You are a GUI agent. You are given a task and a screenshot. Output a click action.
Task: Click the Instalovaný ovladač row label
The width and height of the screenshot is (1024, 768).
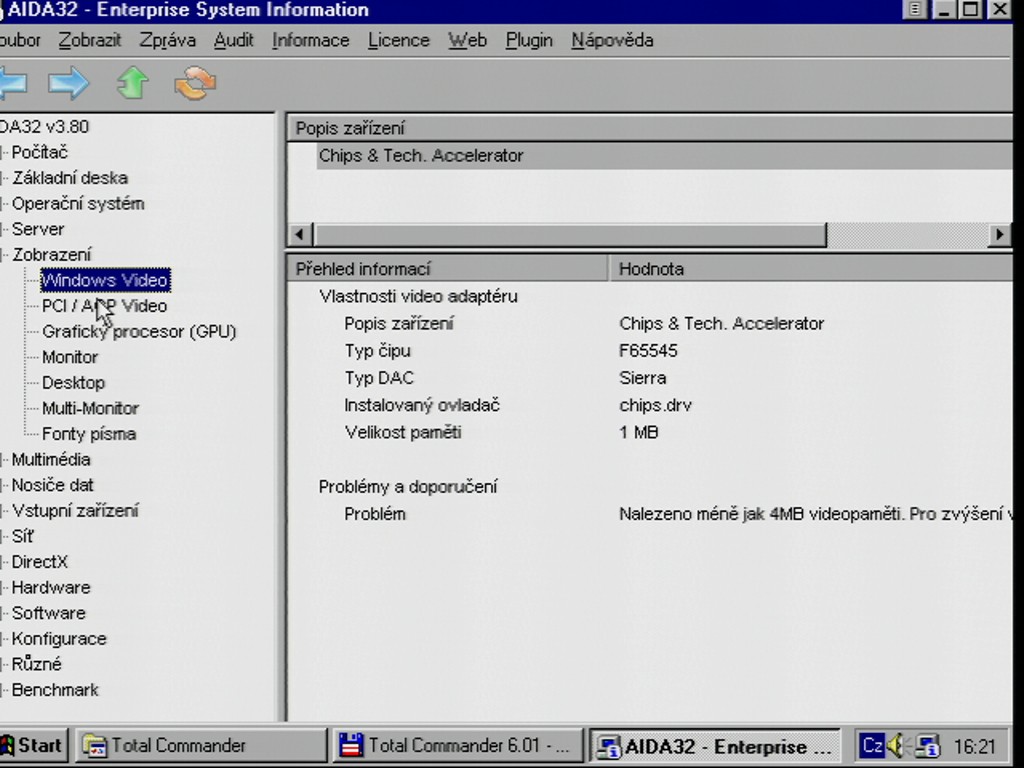click(x=422, y=406)
